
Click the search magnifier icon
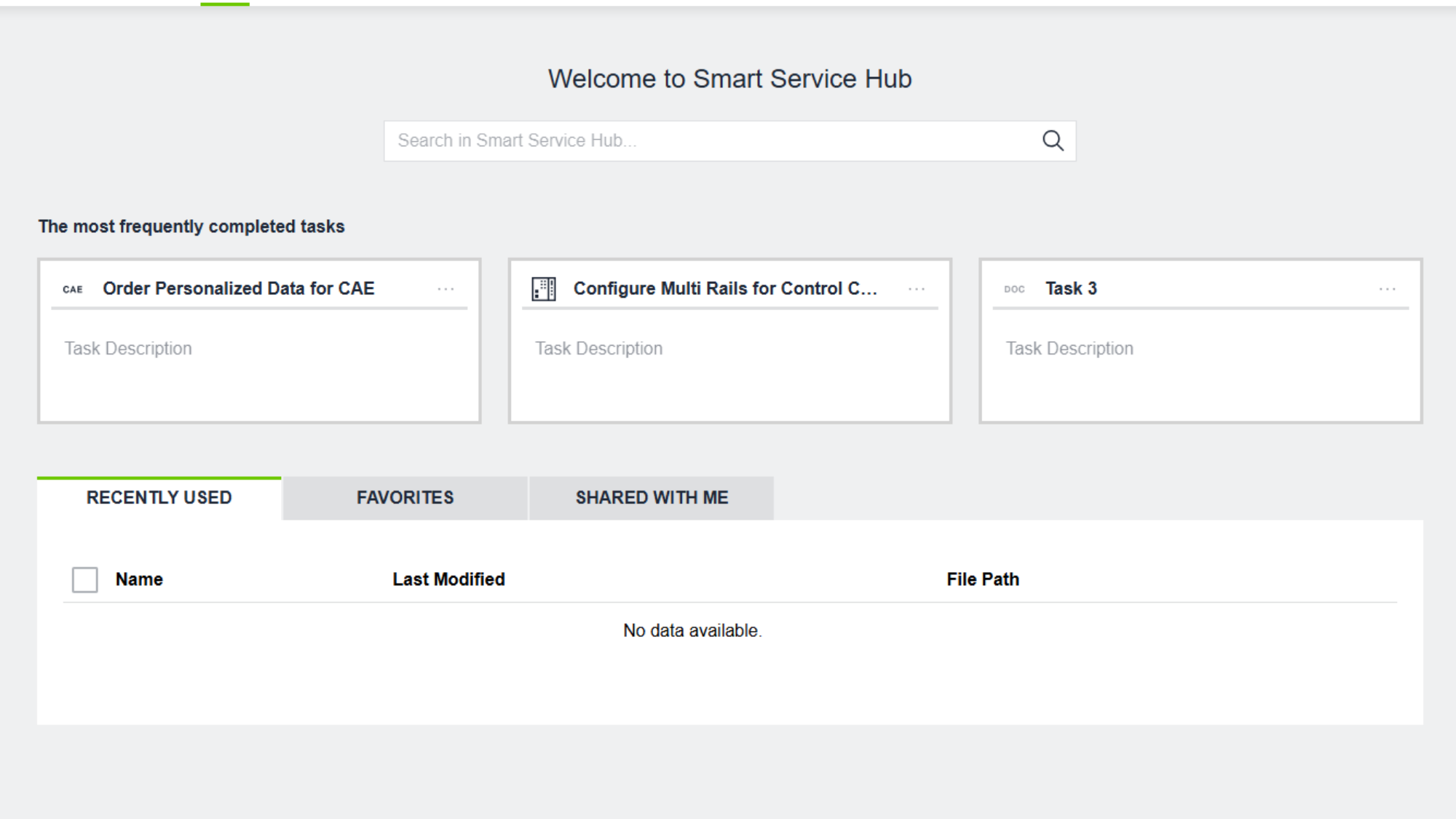(1053, 141)
